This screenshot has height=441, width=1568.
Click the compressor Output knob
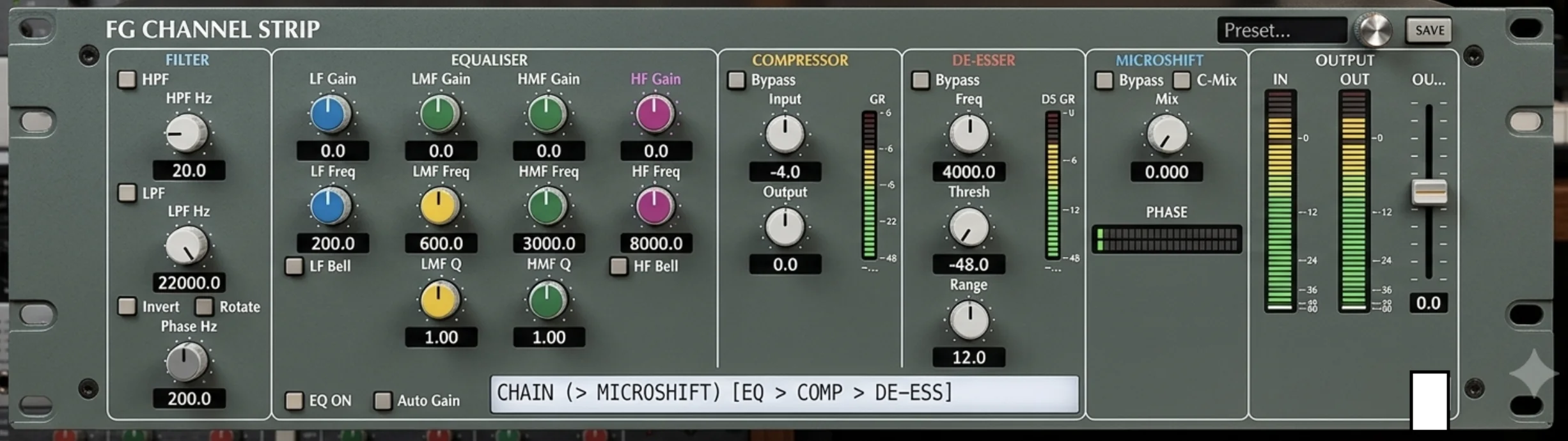pos(785,227)
